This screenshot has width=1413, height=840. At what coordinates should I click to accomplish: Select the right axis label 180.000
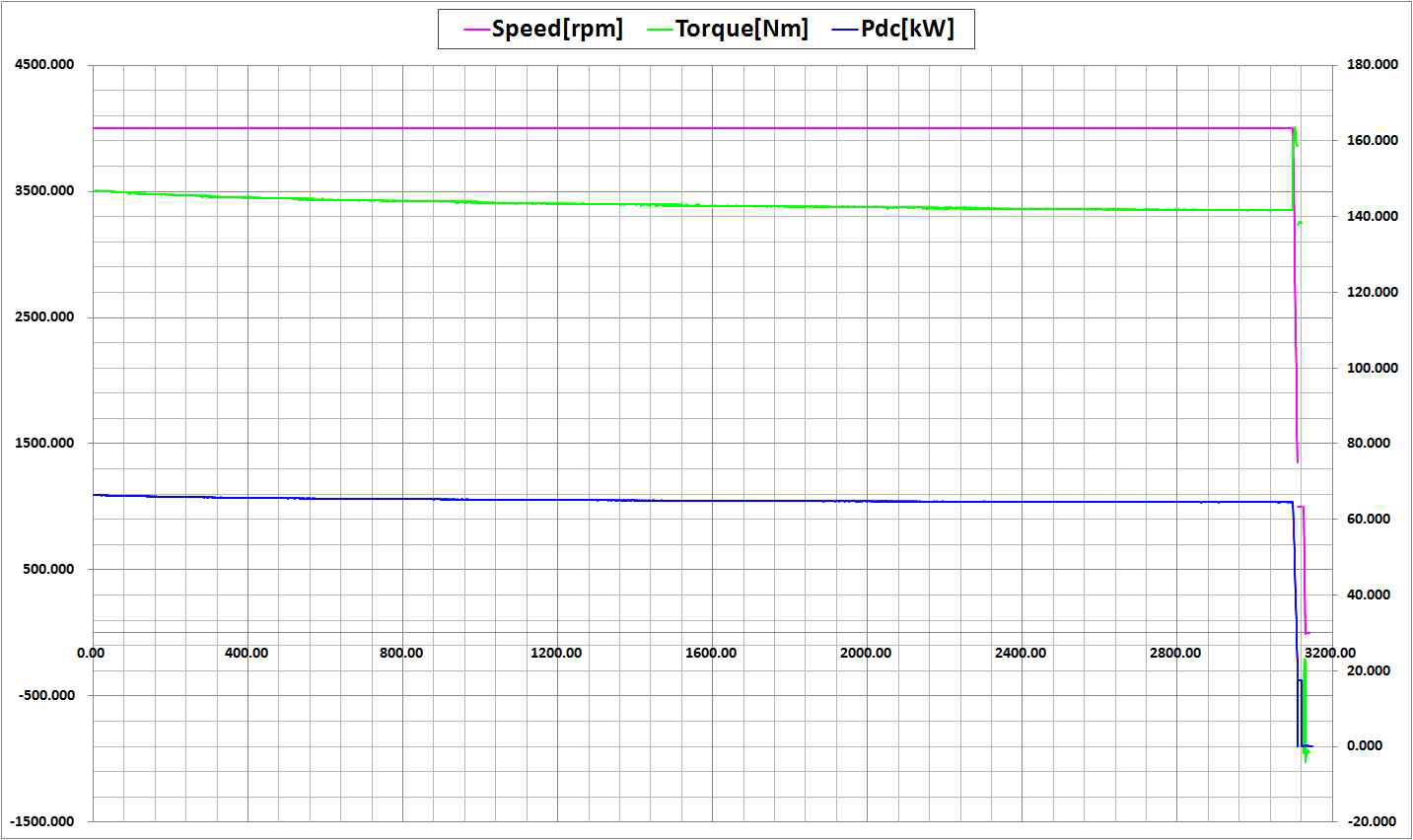pos(1373,65)
